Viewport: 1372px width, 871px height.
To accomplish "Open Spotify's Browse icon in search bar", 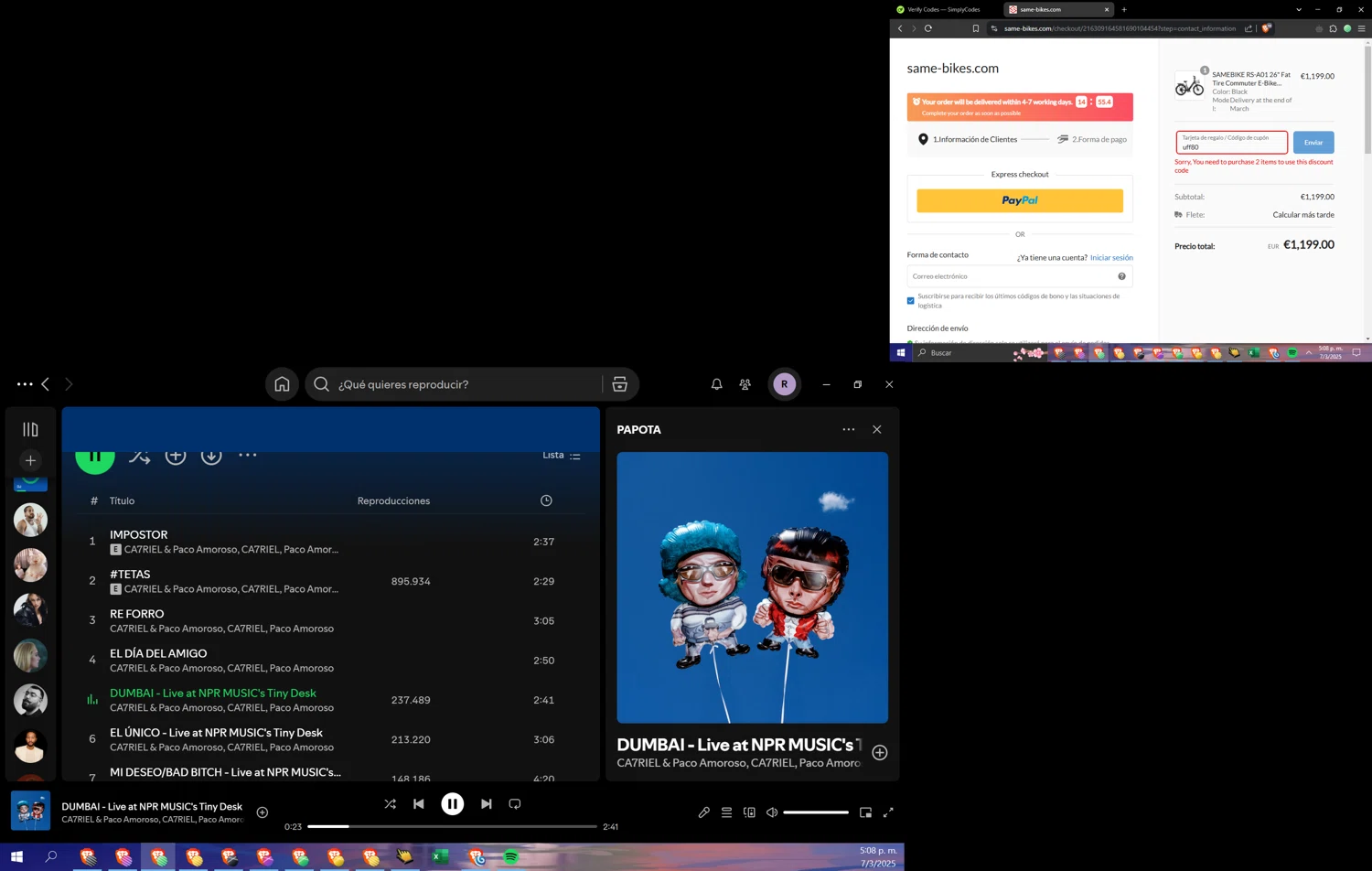I will [x=619, y=384].
